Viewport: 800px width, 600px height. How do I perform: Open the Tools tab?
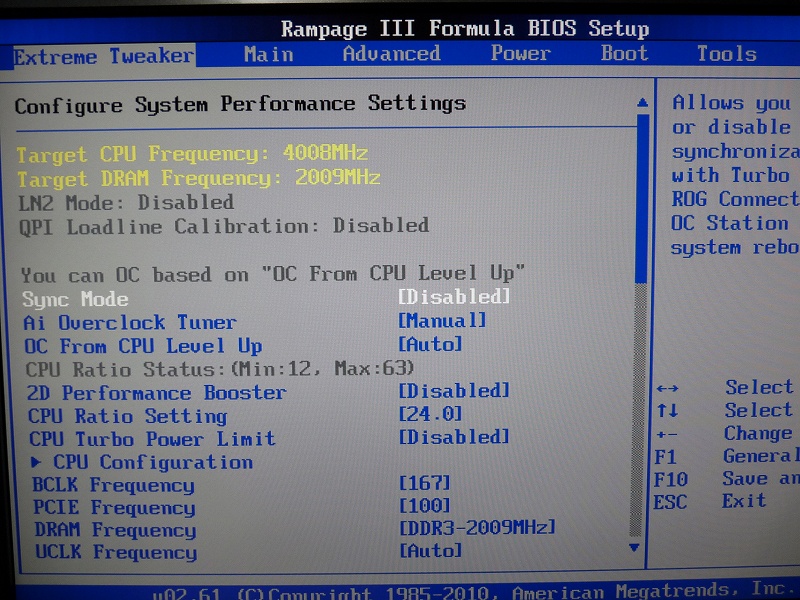pos(727,54)
